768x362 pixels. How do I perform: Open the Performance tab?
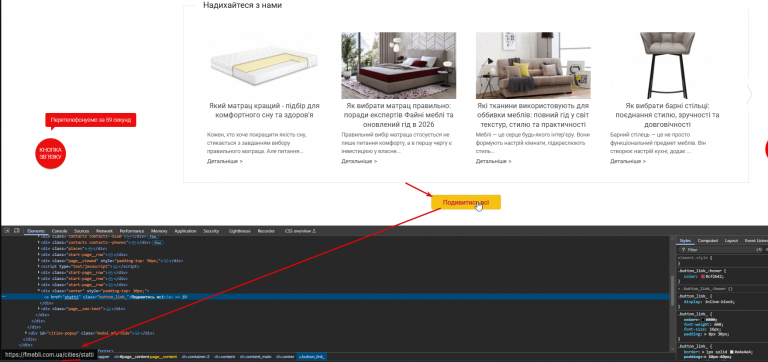tap(132, 231)
